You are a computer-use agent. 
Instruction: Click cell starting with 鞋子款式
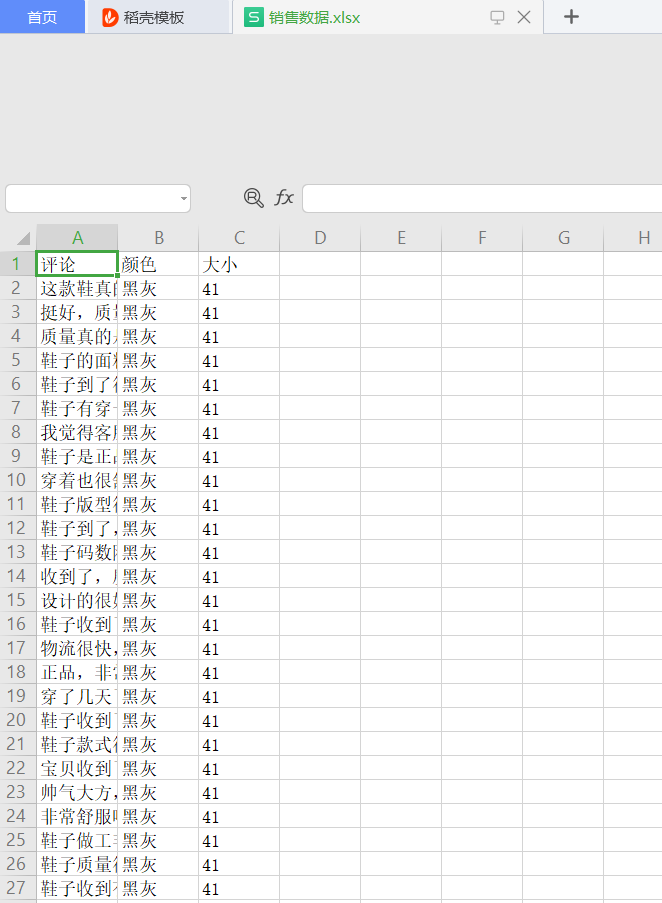77,744
